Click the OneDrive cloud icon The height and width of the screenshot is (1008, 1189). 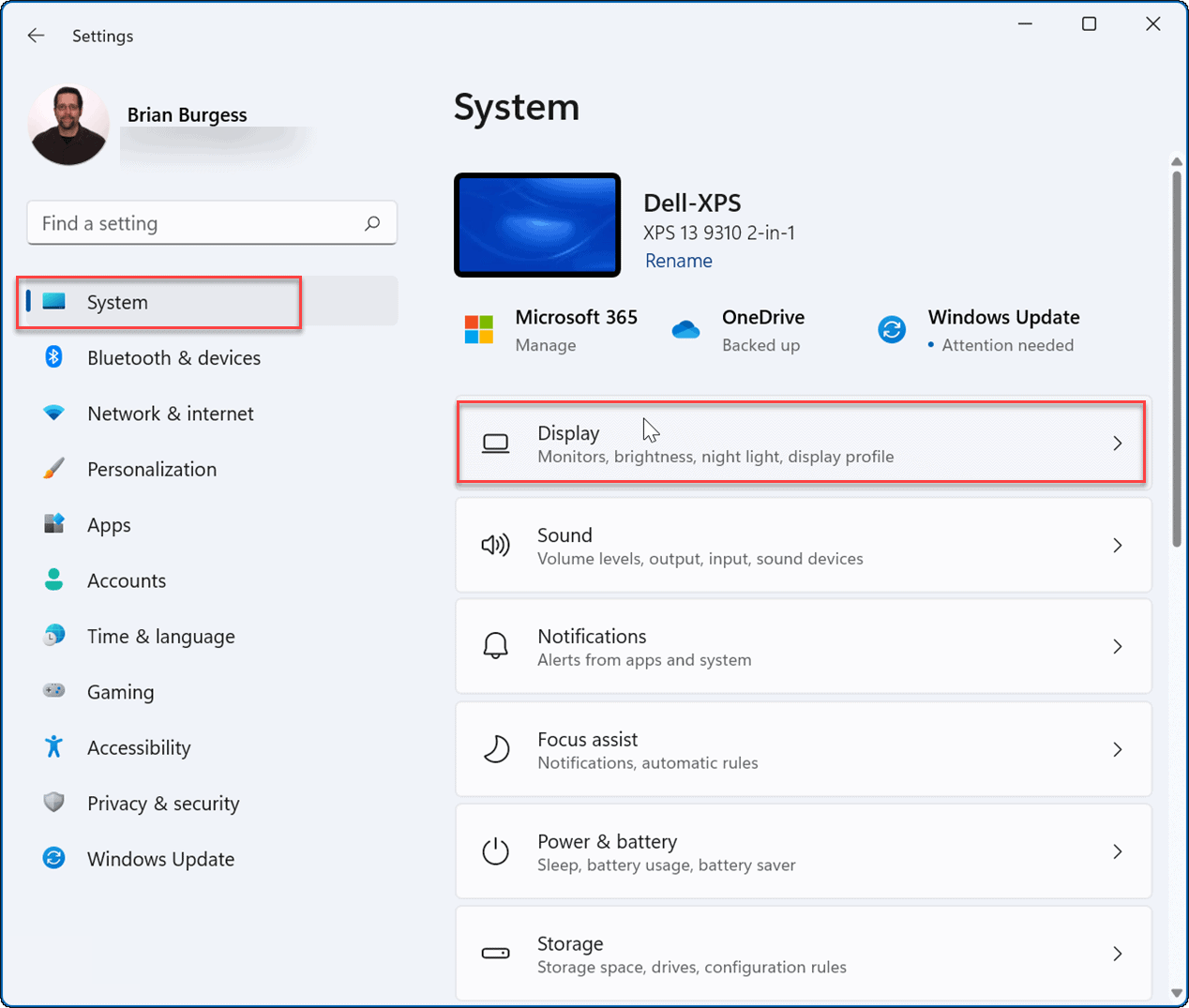click(x=685, y=329)
